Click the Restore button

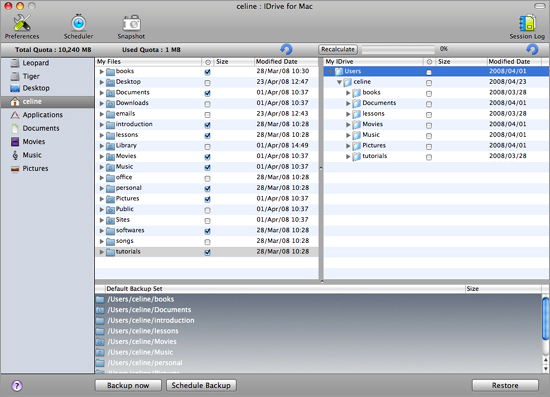coord(505,385)
